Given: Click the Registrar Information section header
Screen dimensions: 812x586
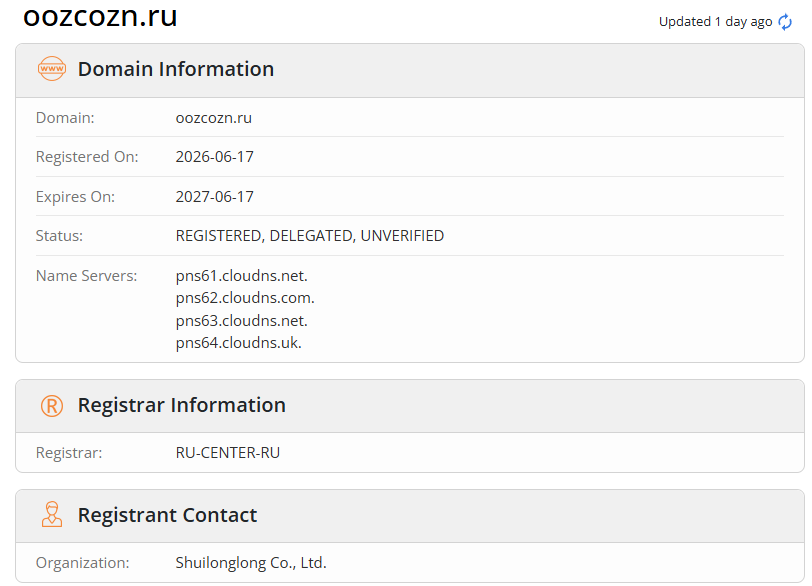Looking at the screenshot, I should tap(181, 405).
